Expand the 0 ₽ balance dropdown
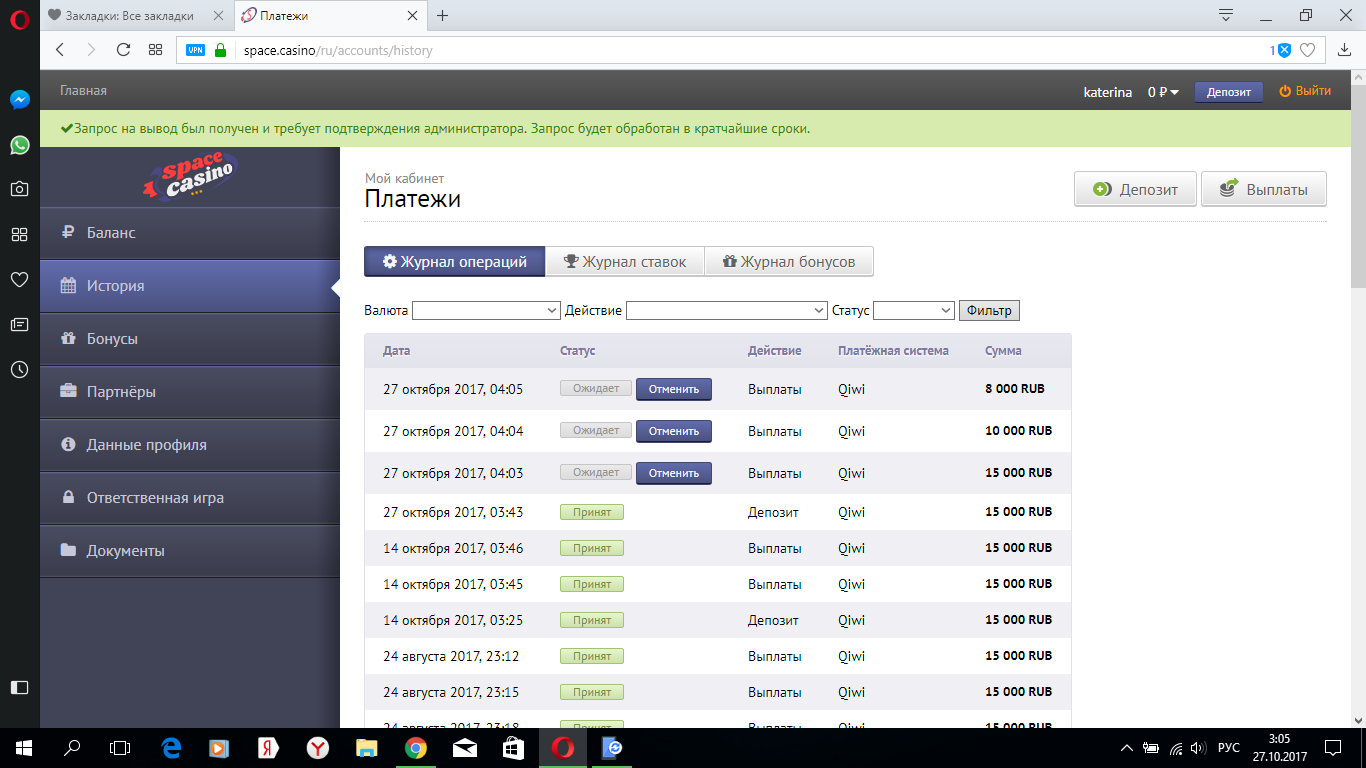 click(x=1164, y=92)
